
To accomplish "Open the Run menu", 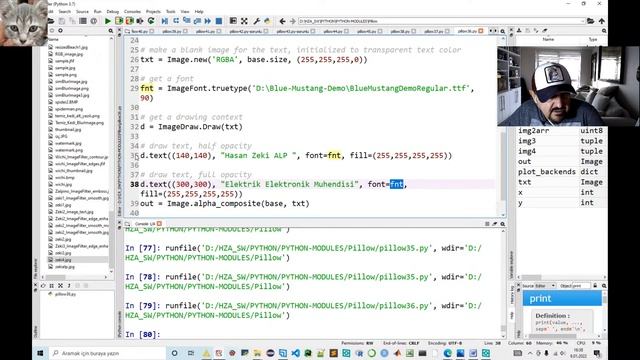I will click(98, 11).
